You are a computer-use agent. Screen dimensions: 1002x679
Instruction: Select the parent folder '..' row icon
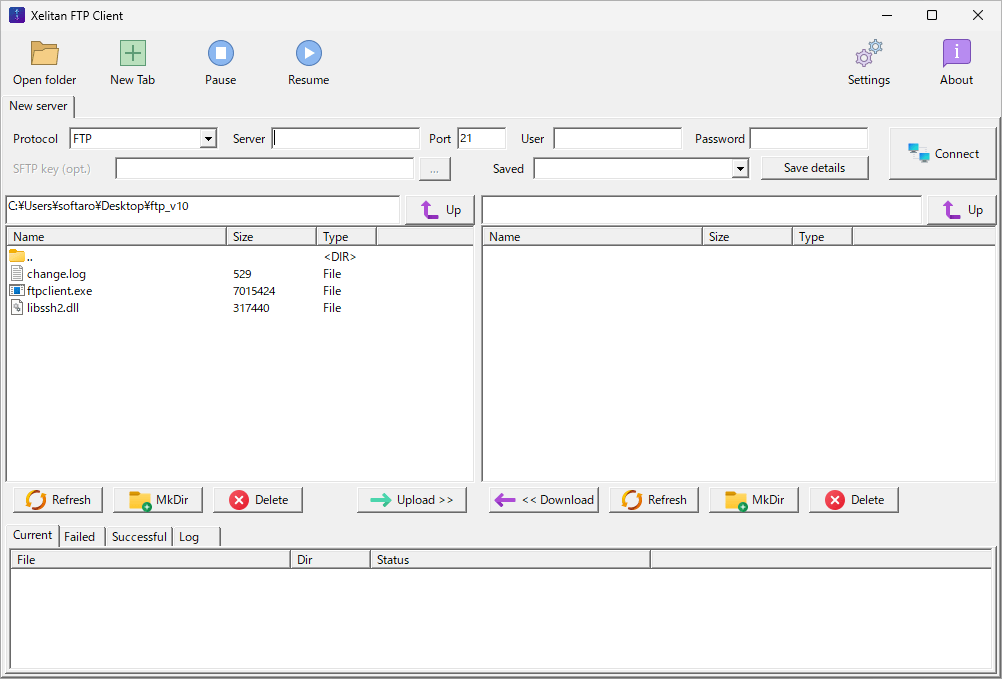[17, 257]
